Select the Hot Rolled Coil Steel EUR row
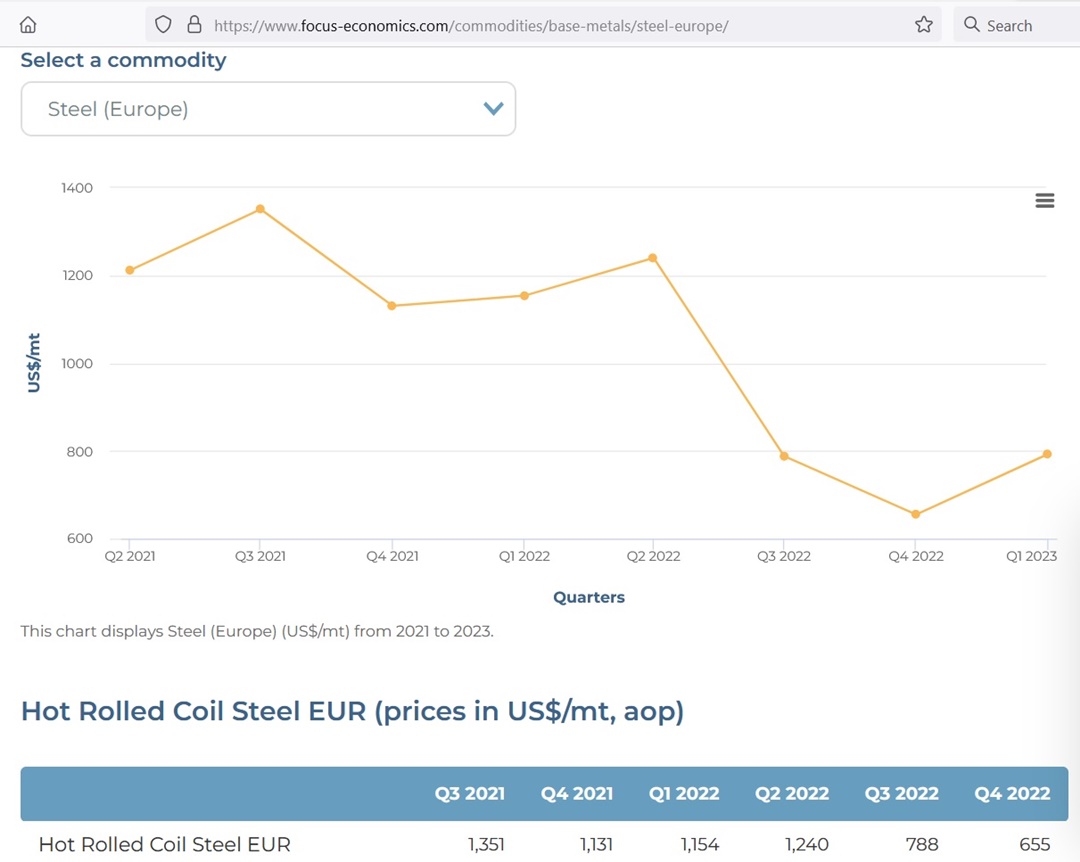Screen dimensions: 1080x862 click(544, 844)
